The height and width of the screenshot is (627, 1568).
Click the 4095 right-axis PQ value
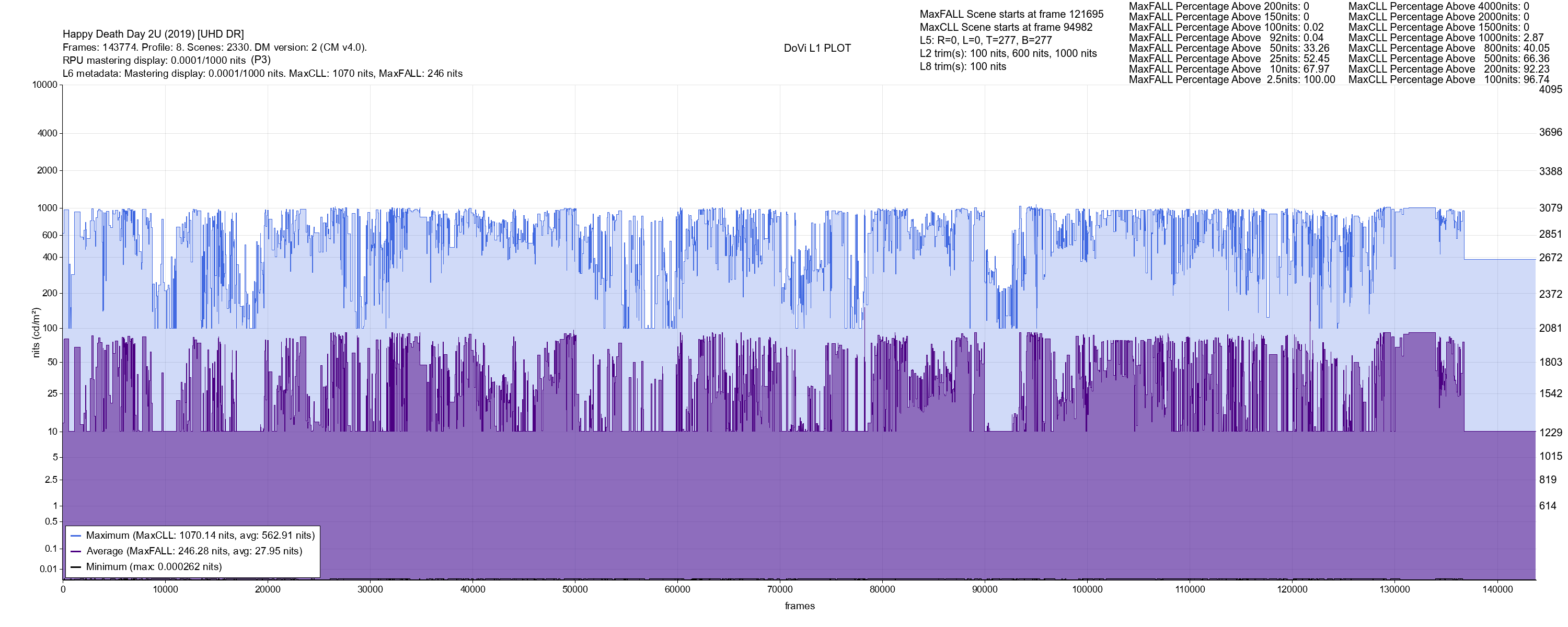(1550, 89)
